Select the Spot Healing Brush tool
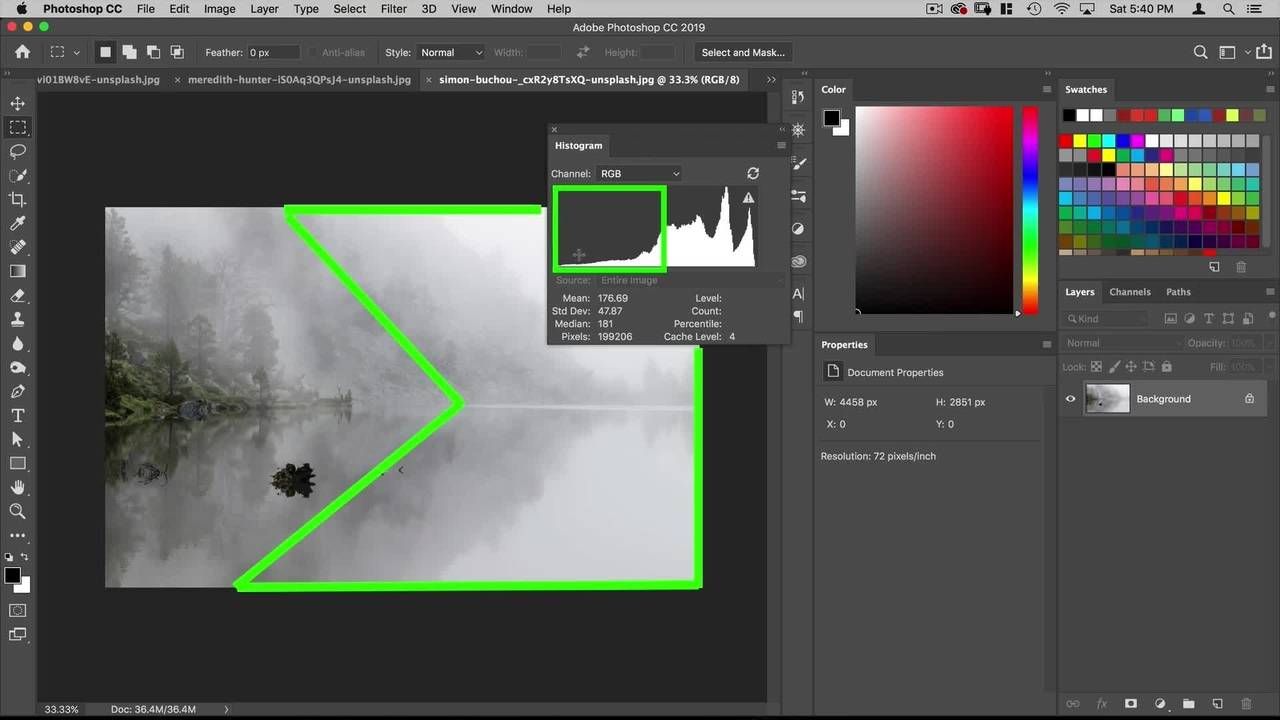1280x720 pixels. tap(18, 247)
